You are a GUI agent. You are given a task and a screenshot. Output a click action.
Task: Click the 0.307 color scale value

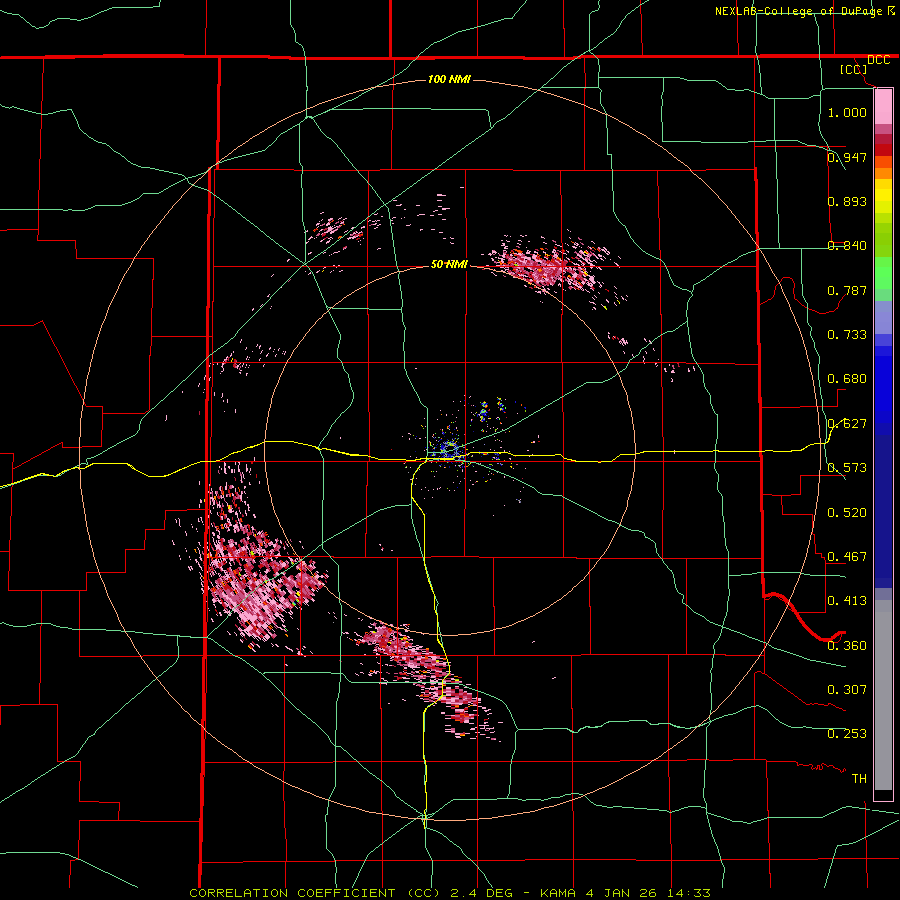[x=847, y=690]
